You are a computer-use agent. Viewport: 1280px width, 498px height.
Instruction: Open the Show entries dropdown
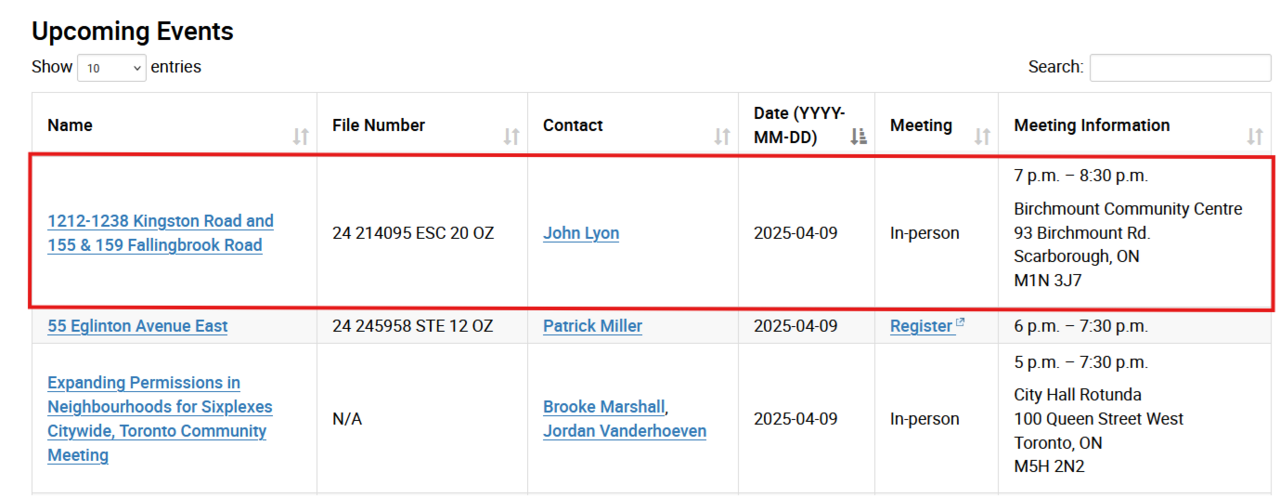(x=112, y=68)
